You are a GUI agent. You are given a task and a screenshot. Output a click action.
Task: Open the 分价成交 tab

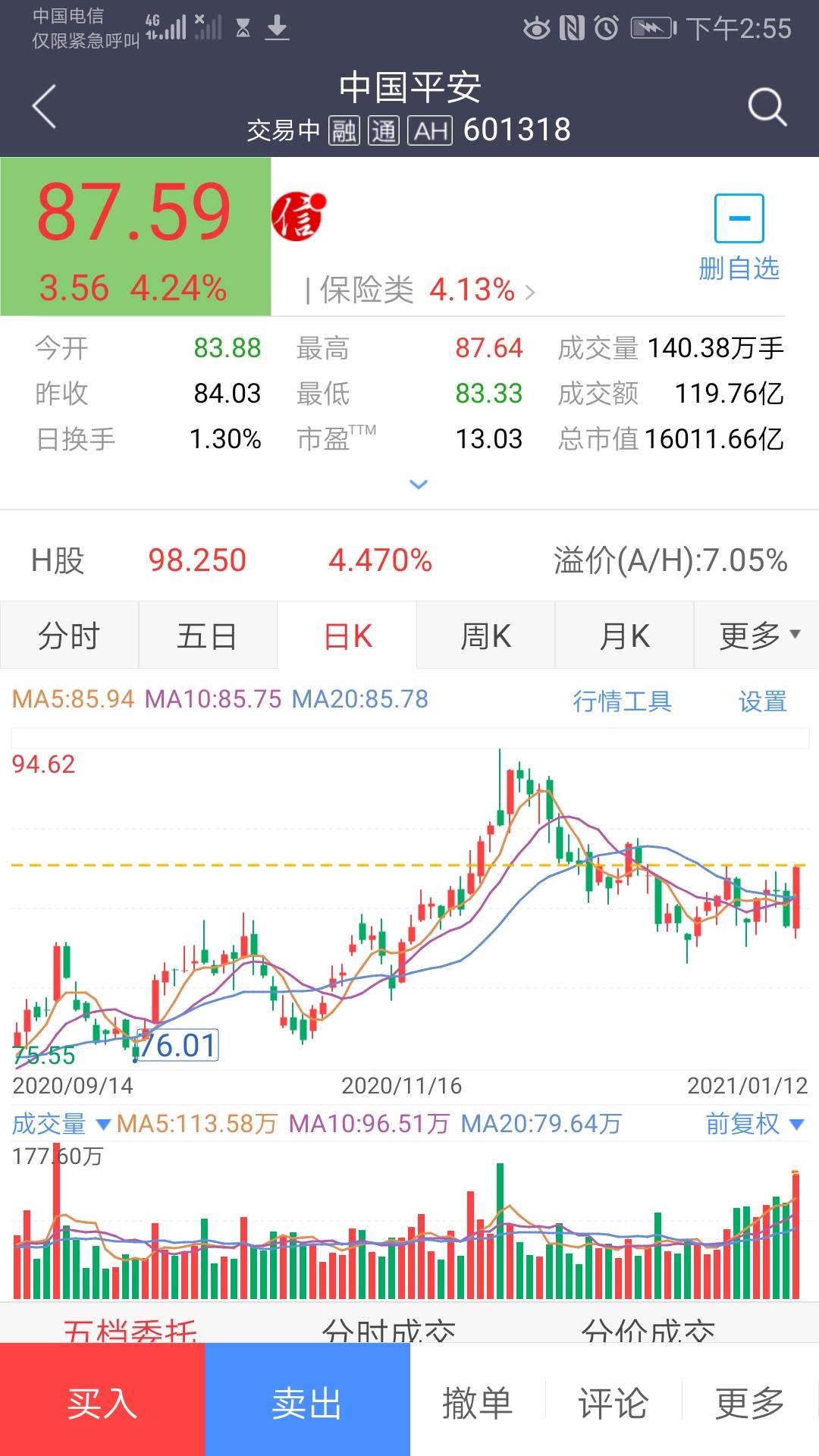(x=648, y=1329)
